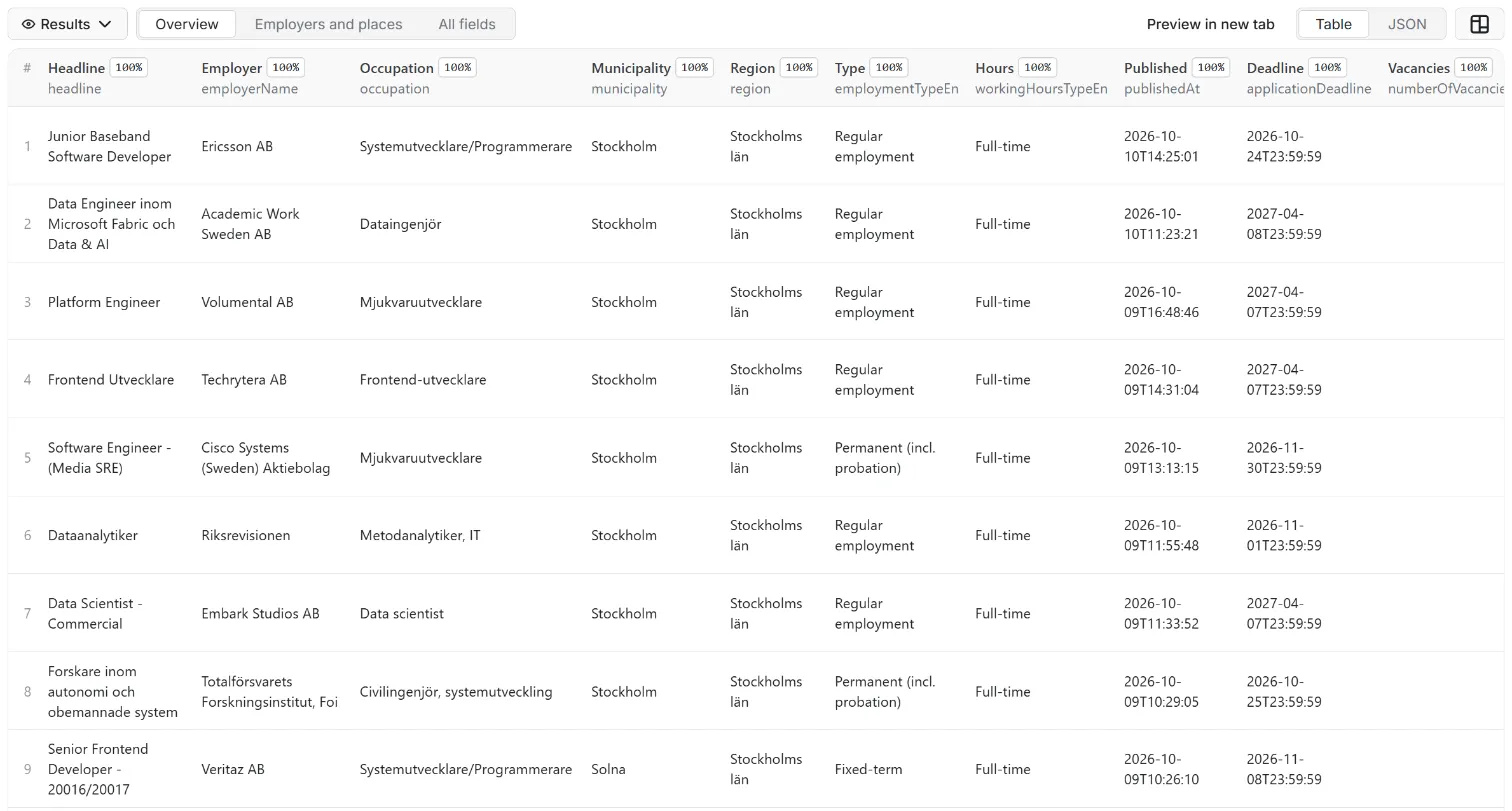1512x811 pixels.
Task: Click the Headline column header
Action: [76, 68]
